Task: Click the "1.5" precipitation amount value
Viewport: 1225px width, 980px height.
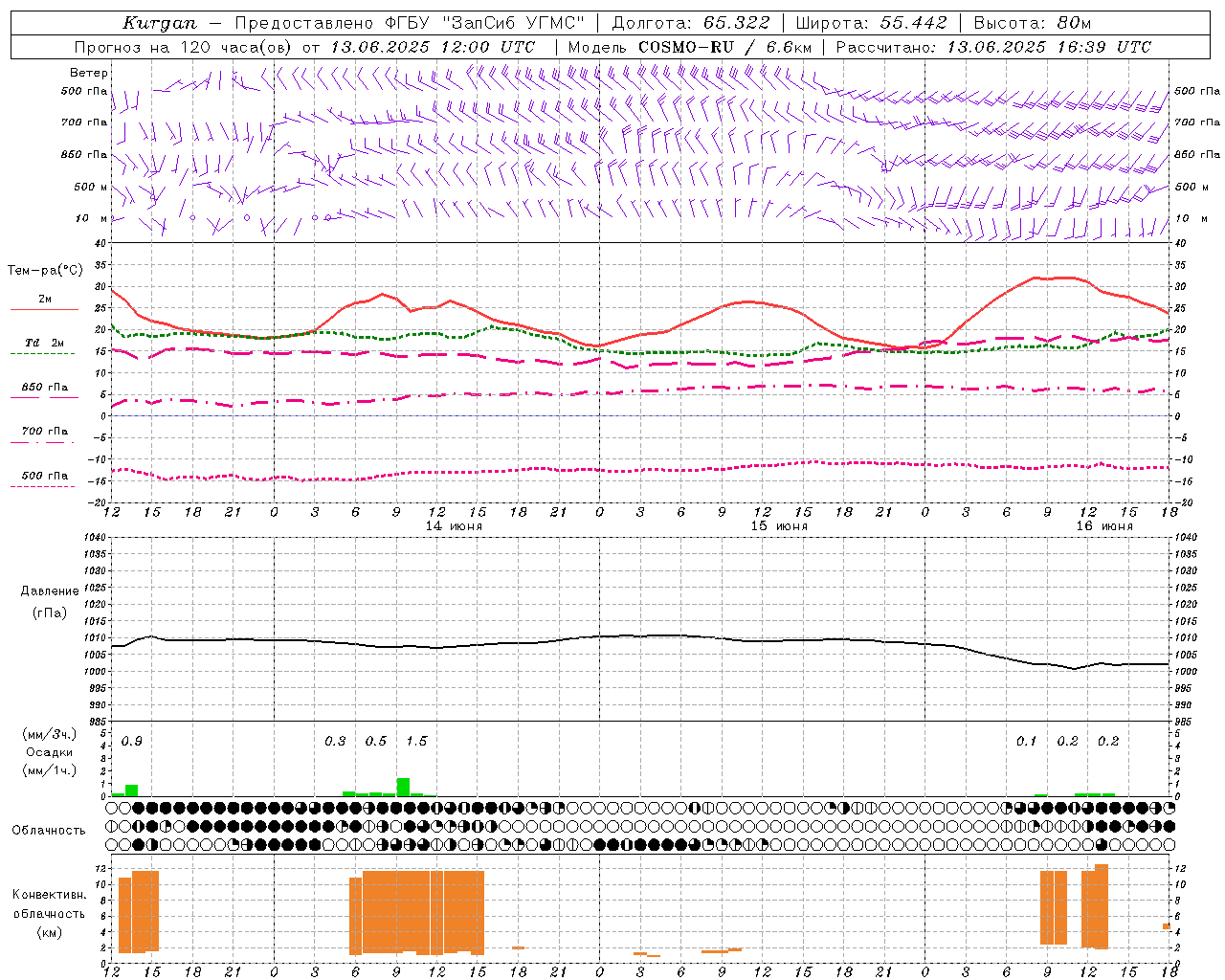Action: pyautogui.click(x=416, y=742)
